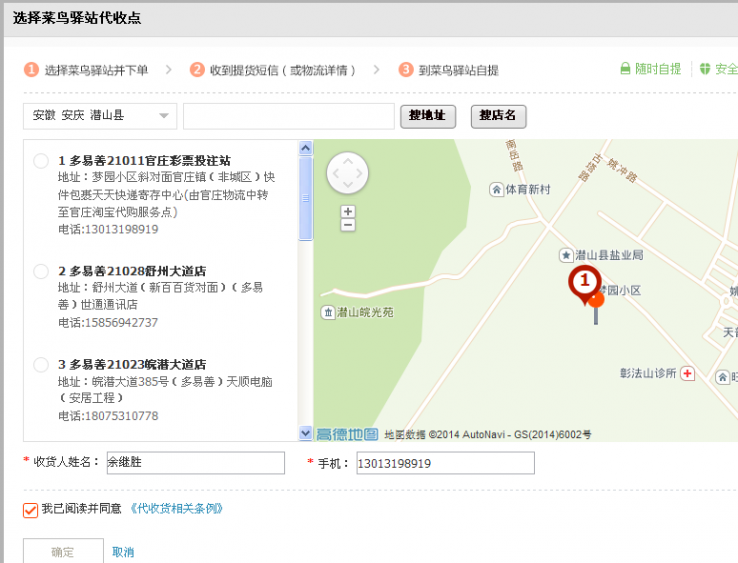Click the phone number 电话:18075310778 text

coord(108,416)
